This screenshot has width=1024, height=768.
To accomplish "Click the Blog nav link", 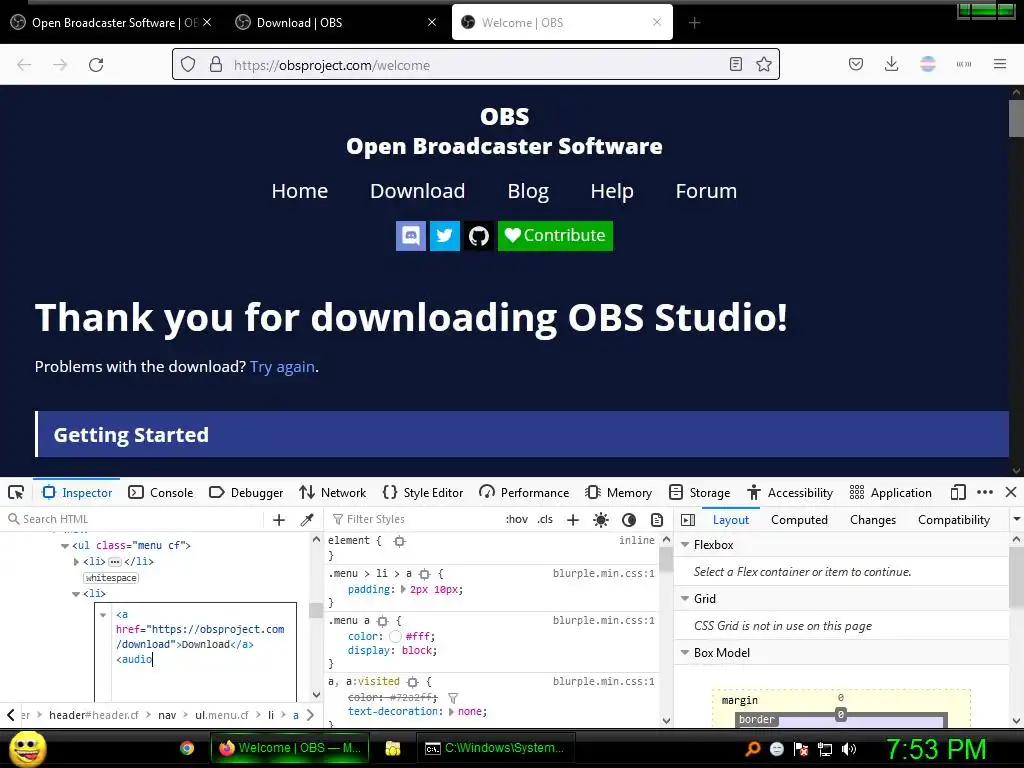I will pos(528,191).
